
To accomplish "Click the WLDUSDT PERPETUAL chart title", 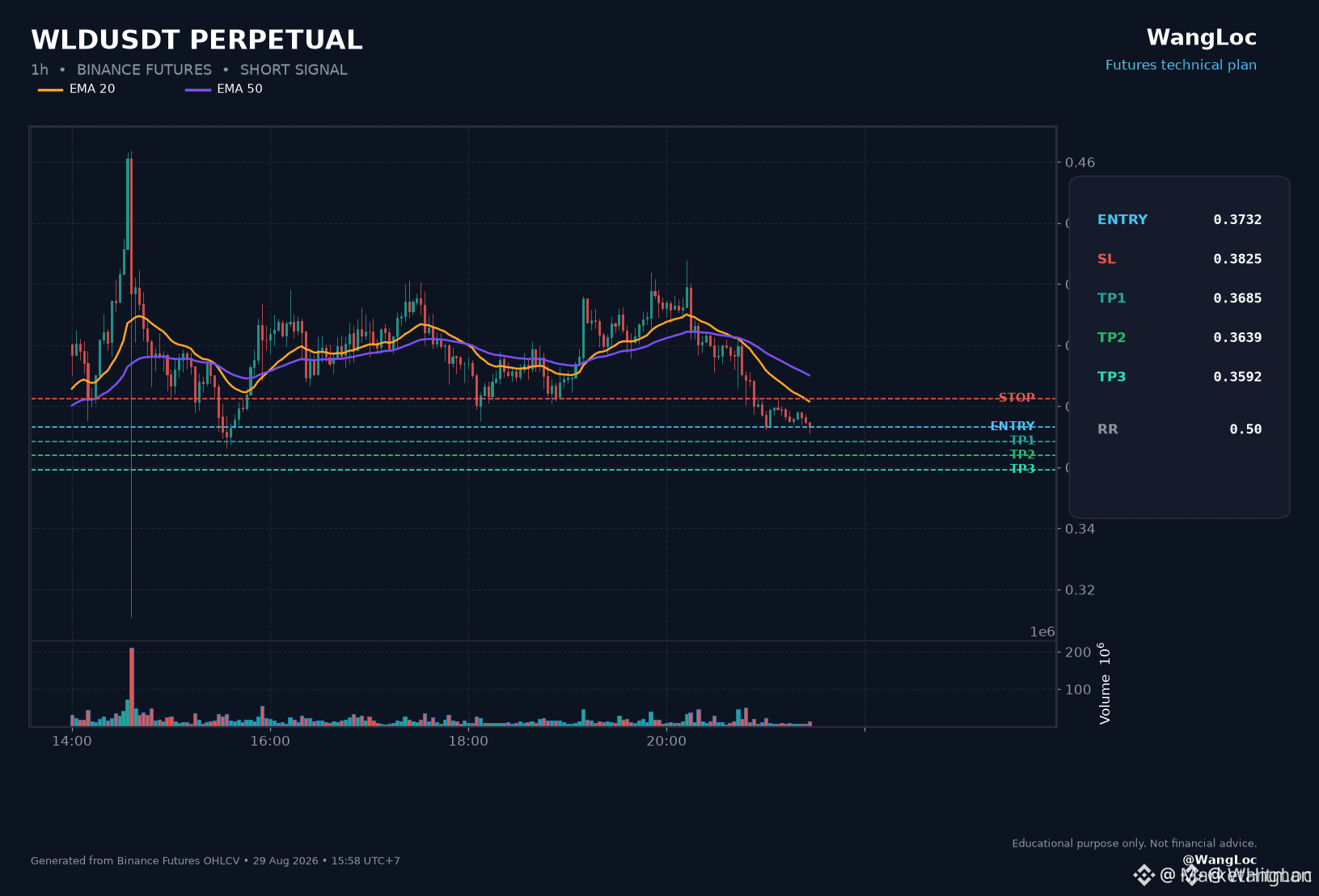I will [x=197, y=40].
